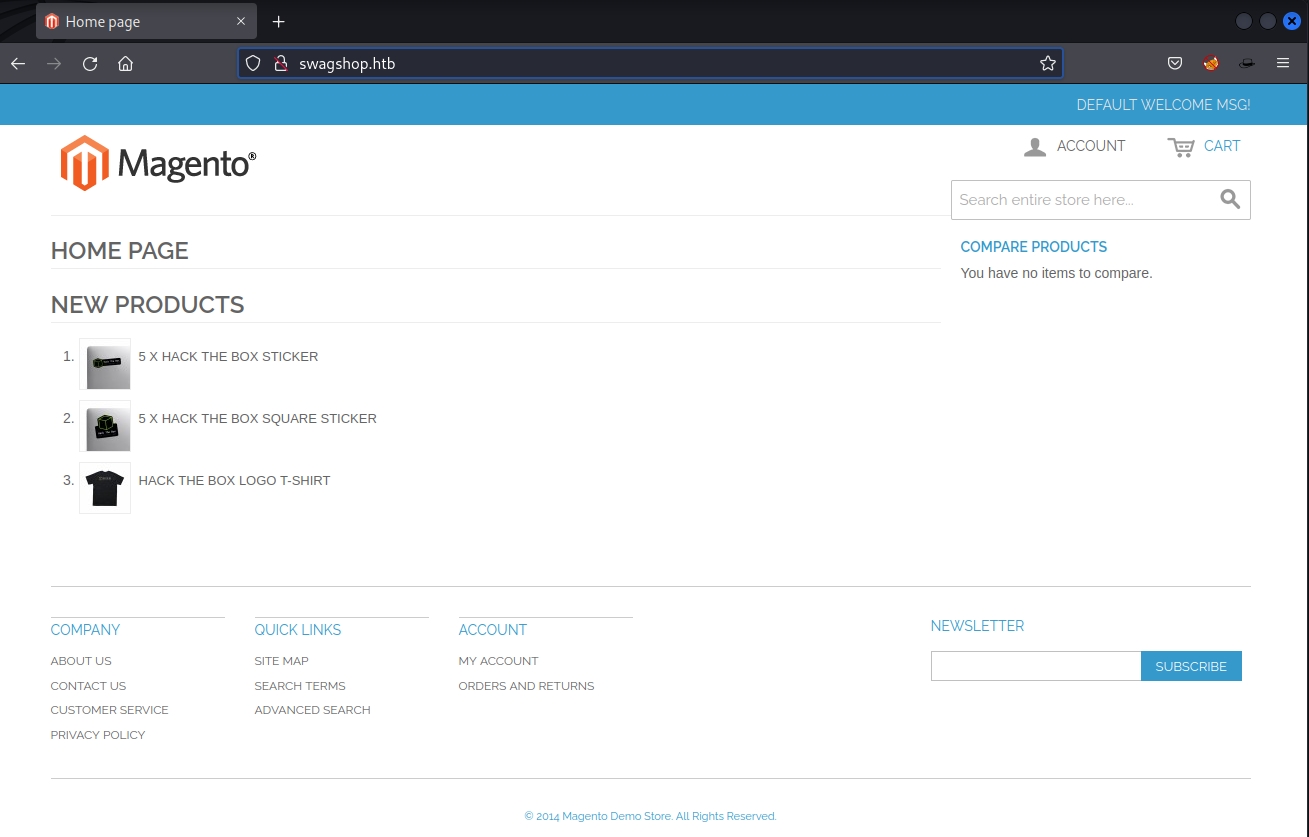Open the shopping Cart icon
Image resolution: width=1309 pixels, height=837 pixels.
point(1181,147)
